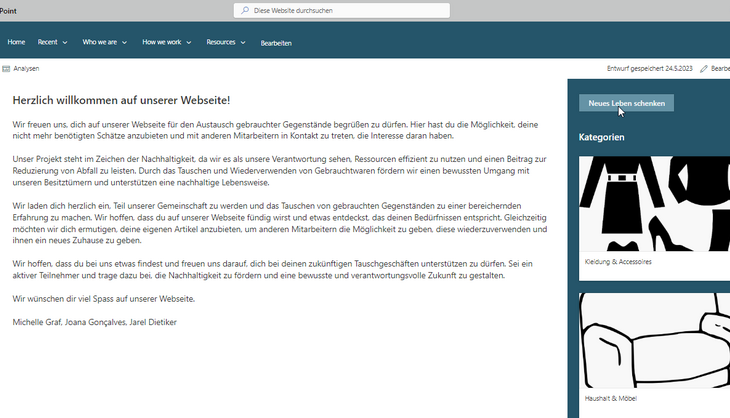The width and height of the screenshot is (730, 418).
Task: Click the pencil edit icon
Action: tap(703, 69)
